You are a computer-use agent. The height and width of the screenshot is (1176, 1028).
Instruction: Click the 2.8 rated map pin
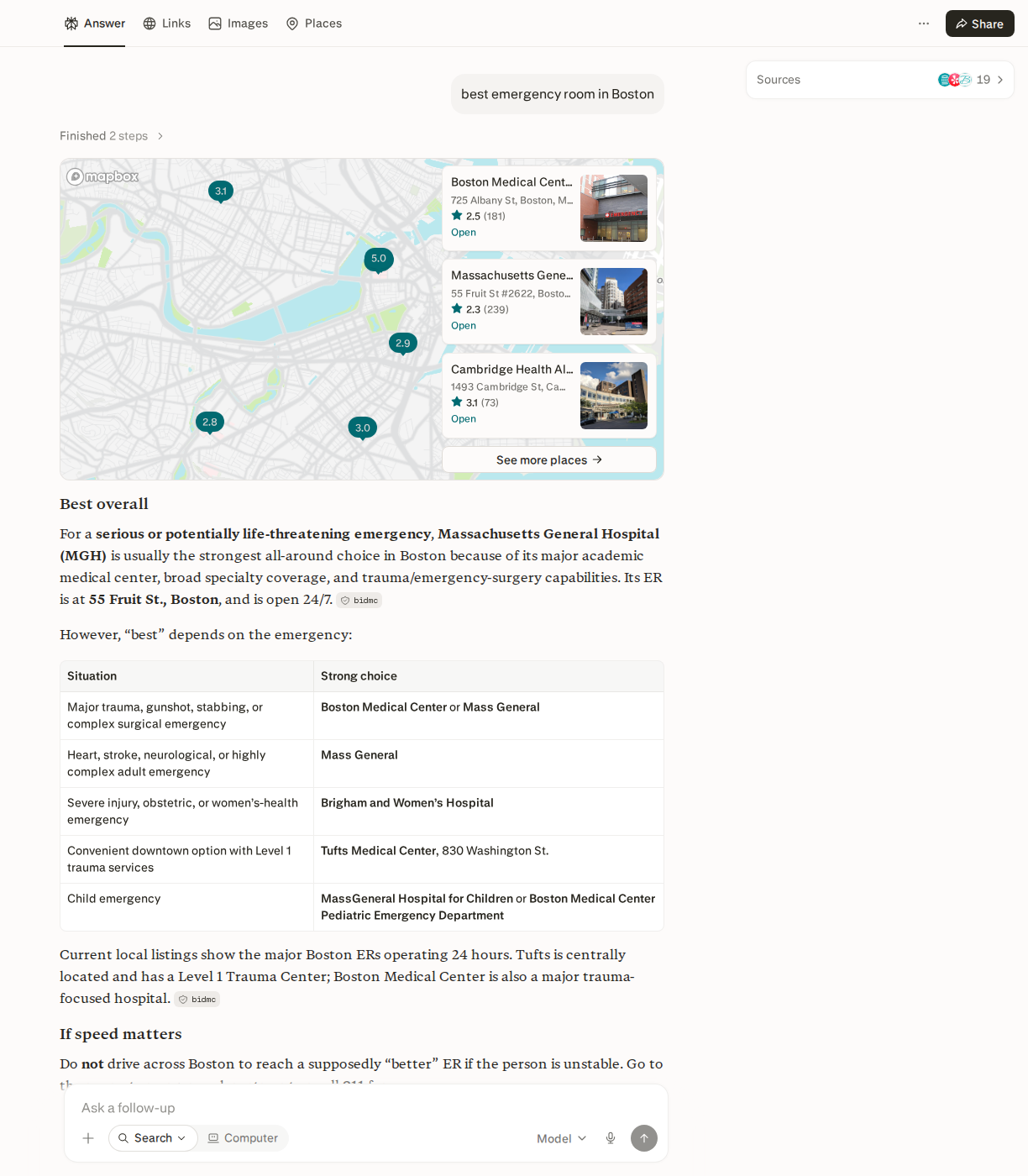click(x=210, y=423)
